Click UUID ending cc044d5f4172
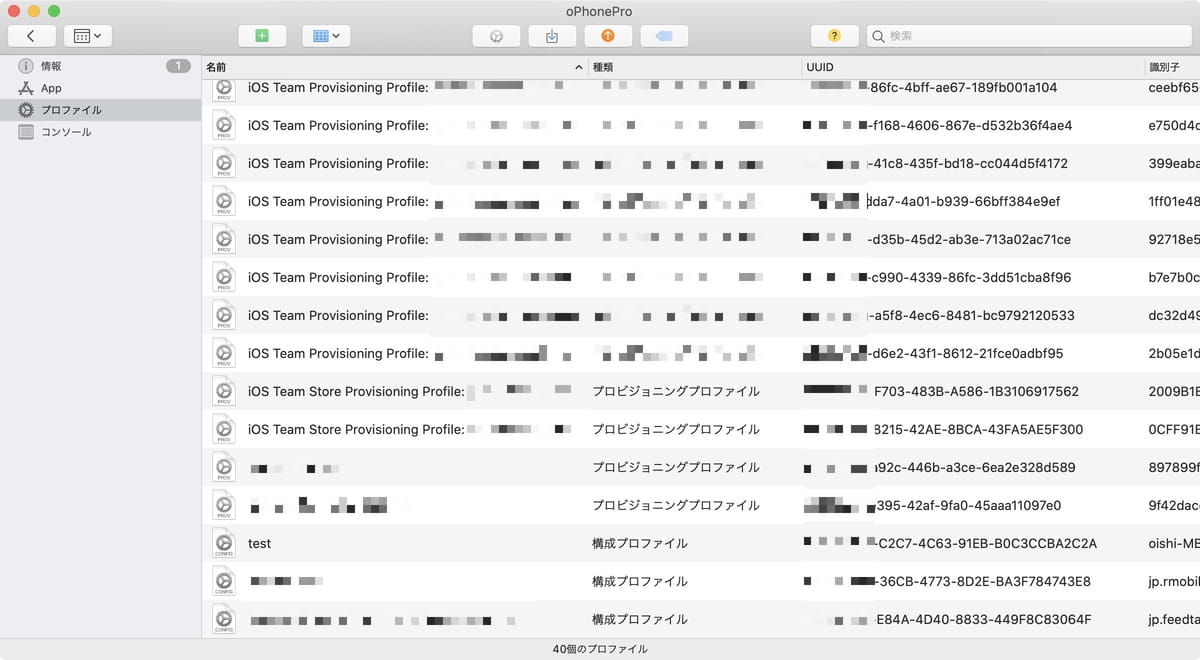 970,163
